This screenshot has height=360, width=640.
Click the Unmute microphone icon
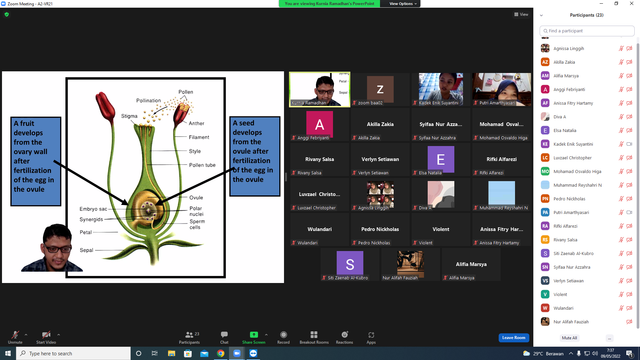tap(15, 335)
